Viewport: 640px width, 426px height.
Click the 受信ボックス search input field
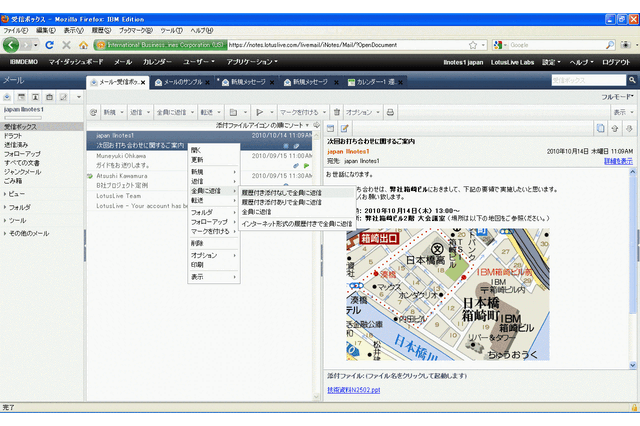(588, 80)
